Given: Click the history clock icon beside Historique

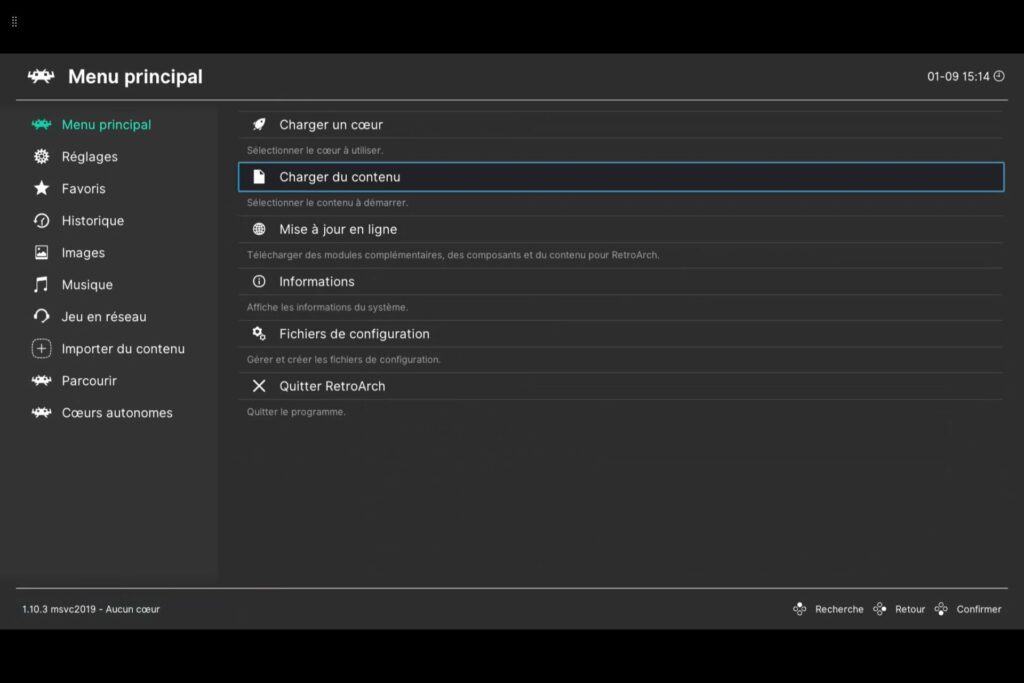Looking at the screenshot, I should (41, 221).
